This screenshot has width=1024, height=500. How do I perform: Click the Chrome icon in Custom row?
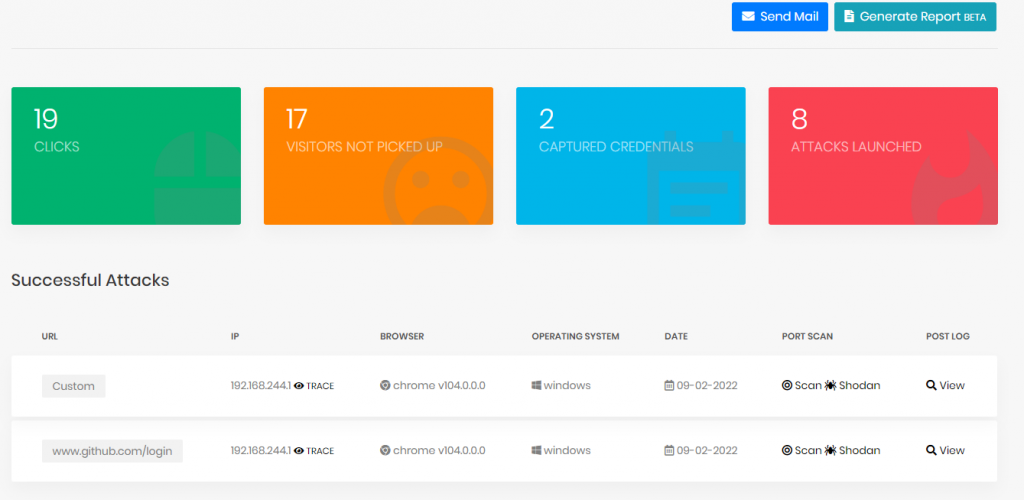pyautogui.click(x=385, y=385)
